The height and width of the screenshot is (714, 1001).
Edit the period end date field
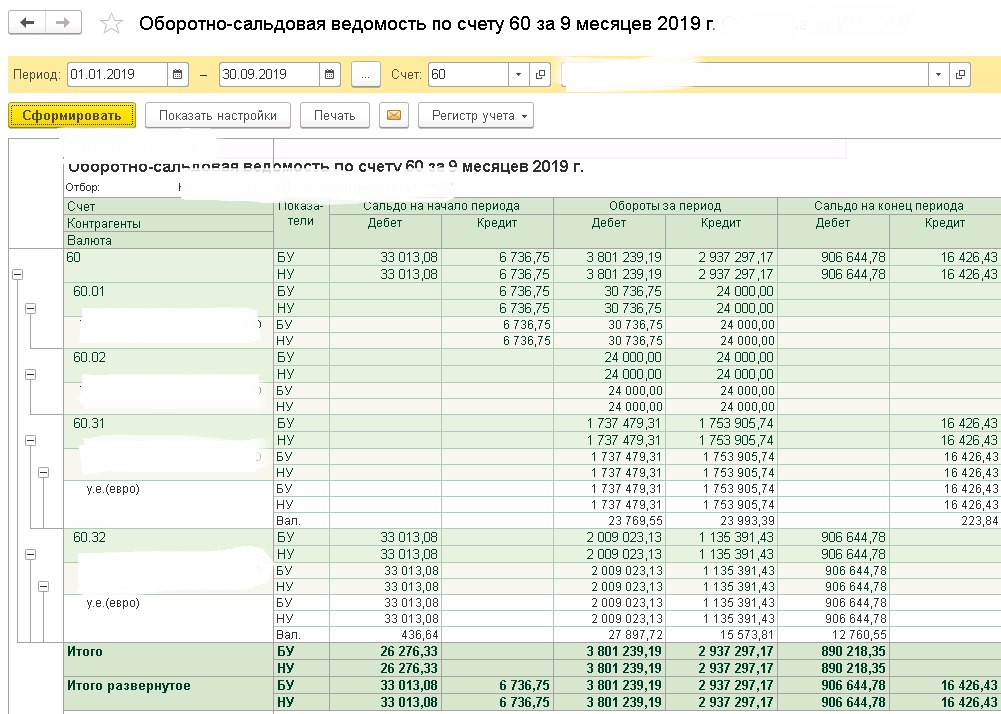click(269, 75)
